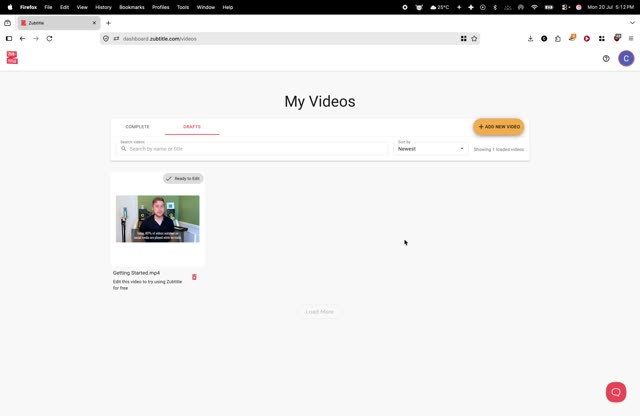Viewport: 640px width, 416px height.
Task: Click the Ready to Edit badge
Action: point(183,178)
